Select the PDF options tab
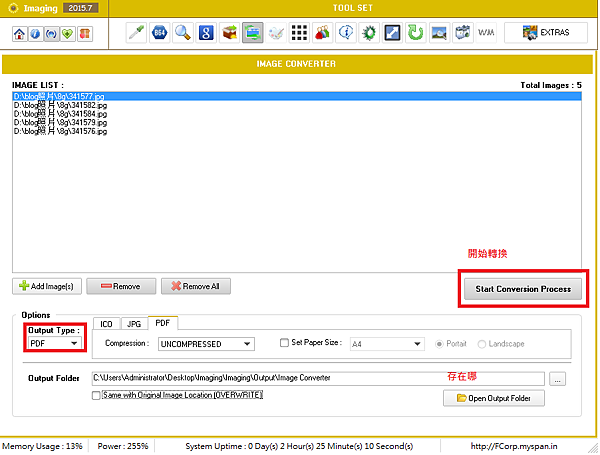The height and width of the screenshot is (455, 600). (x=163, y=323)
